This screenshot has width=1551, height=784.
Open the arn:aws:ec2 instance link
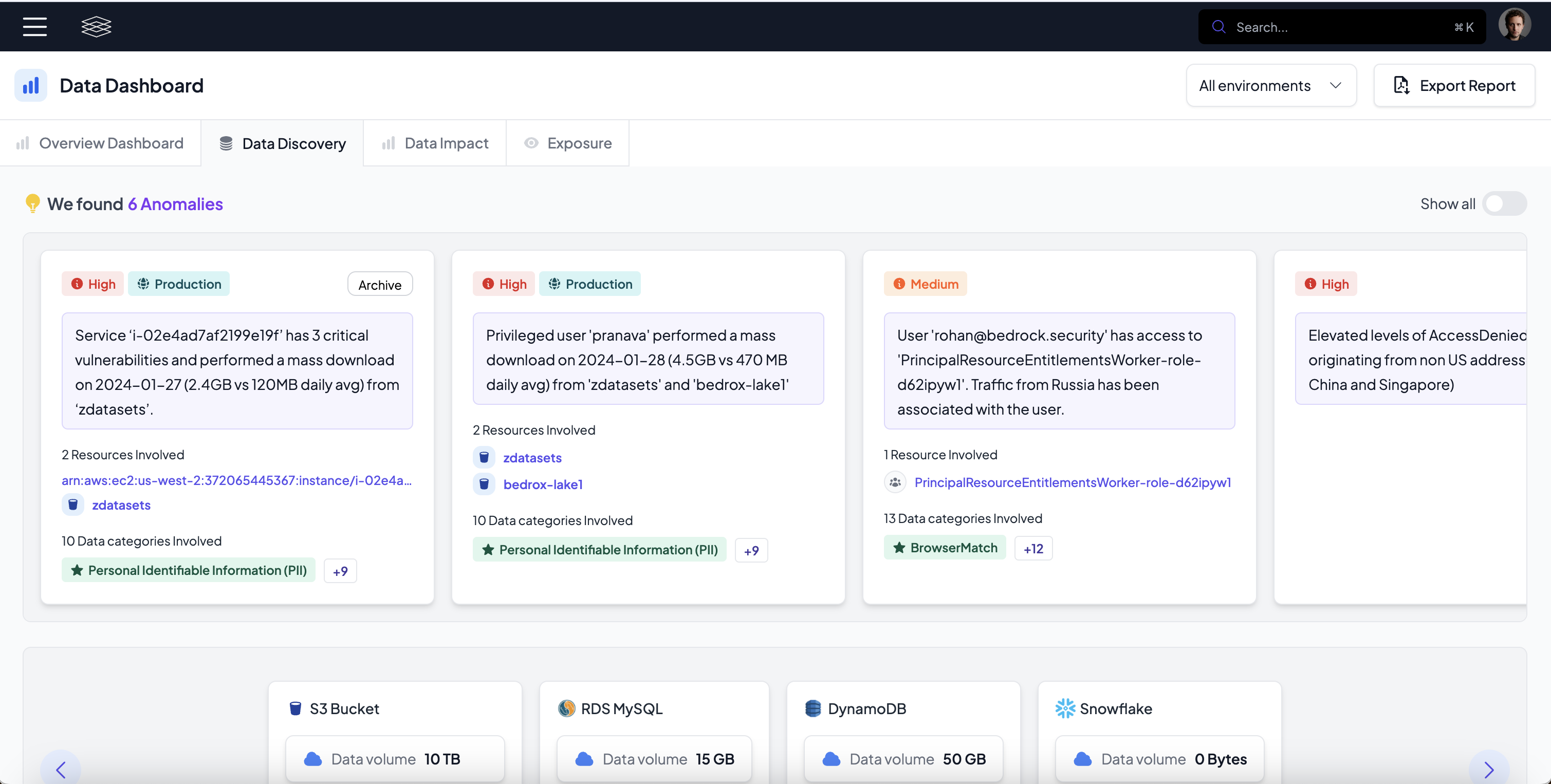pos(236,480)
